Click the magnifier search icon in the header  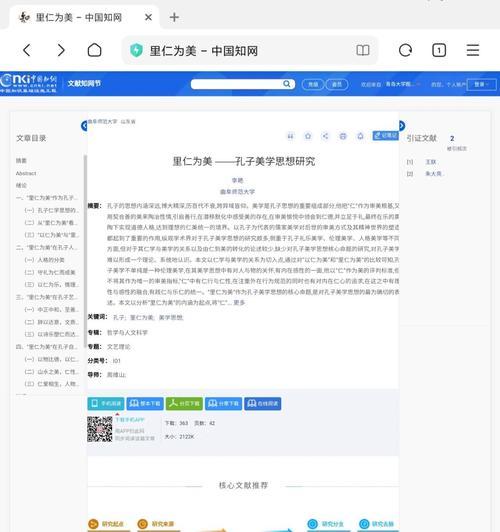[287, 84]
